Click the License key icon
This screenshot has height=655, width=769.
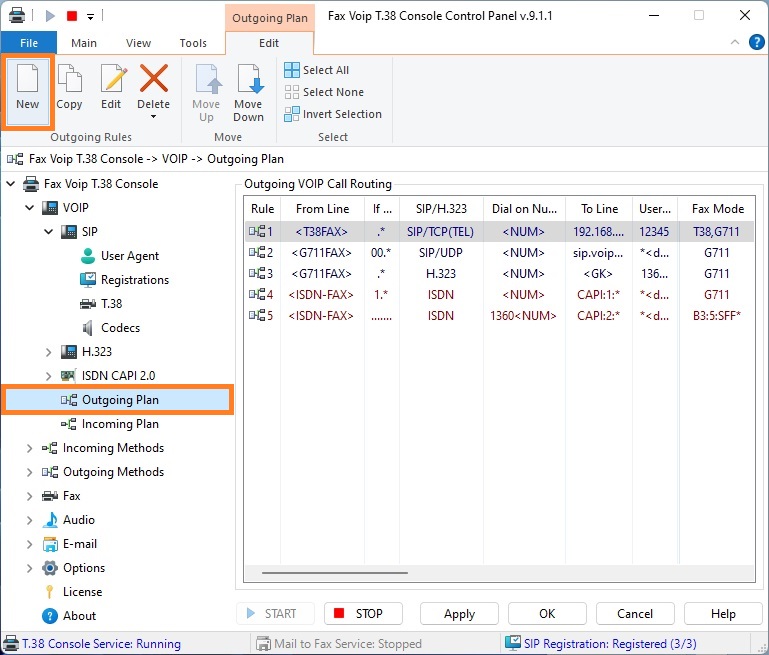click(50, 592)
